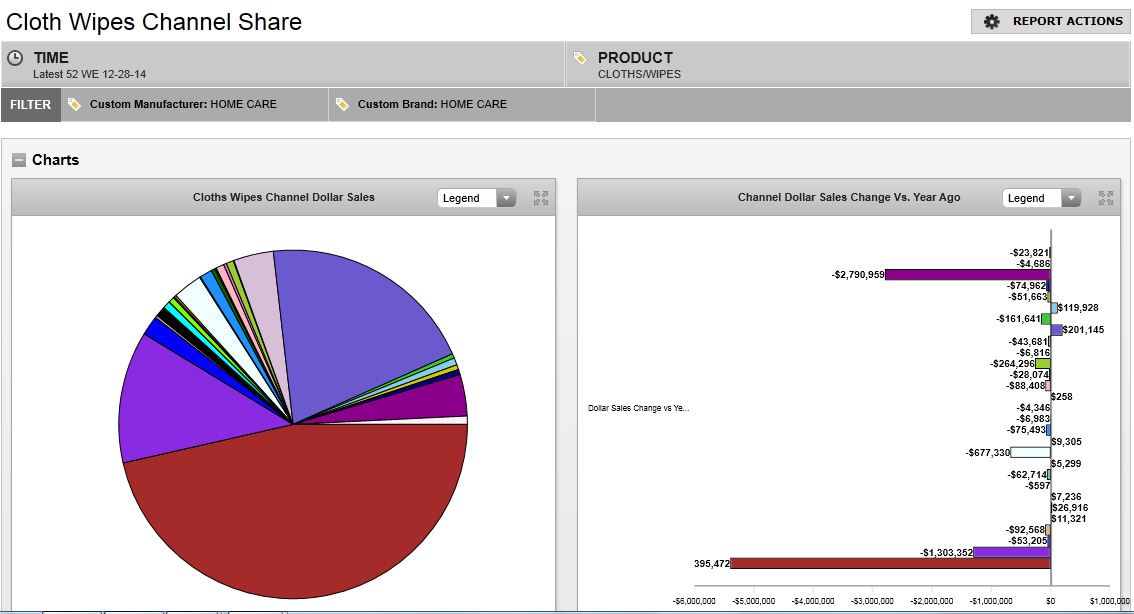Click the clock icon beside TIME
The image size is (1134, 614).
15,58
